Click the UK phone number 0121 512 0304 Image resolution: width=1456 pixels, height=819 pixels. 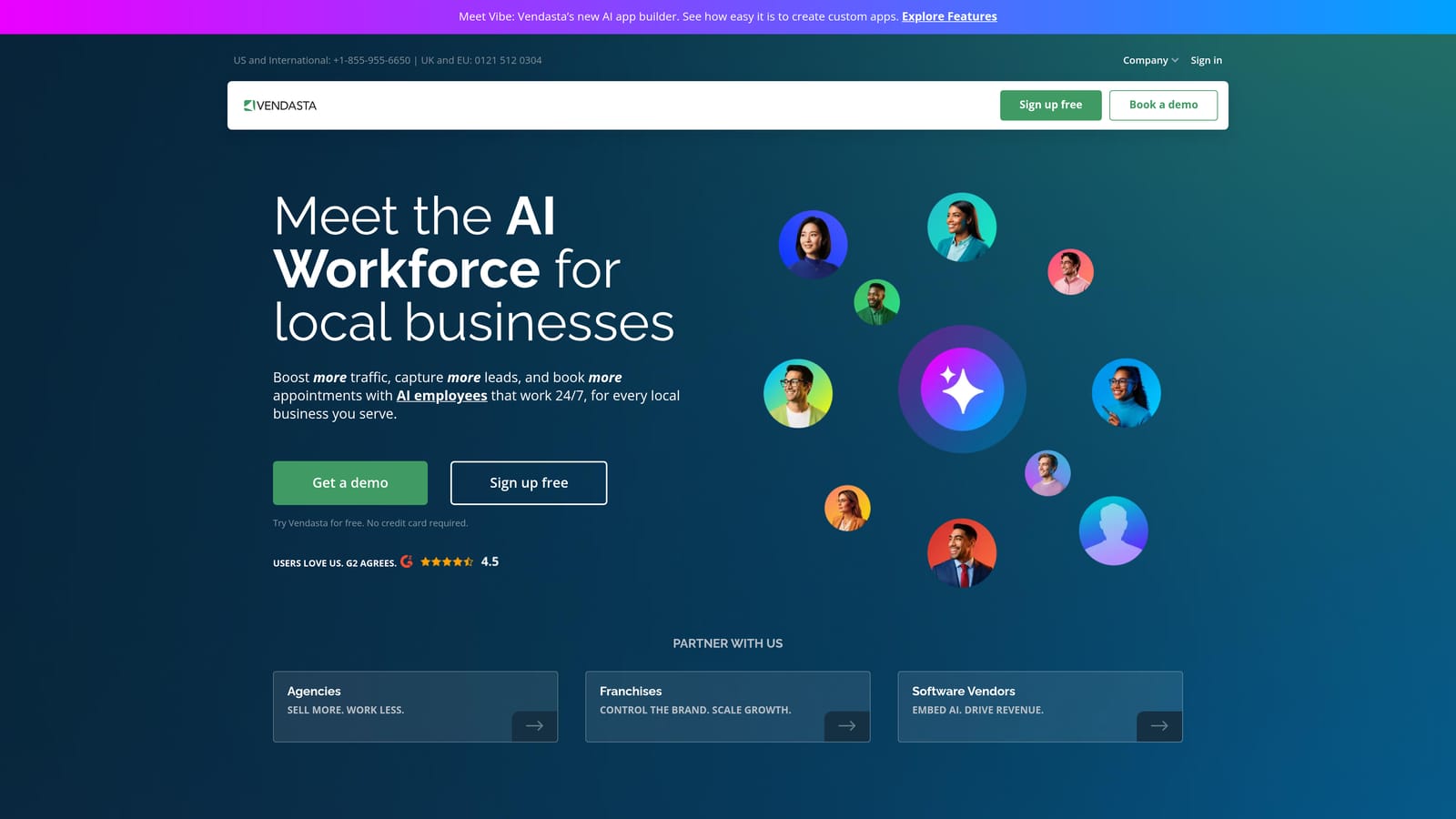pos(508,60)
